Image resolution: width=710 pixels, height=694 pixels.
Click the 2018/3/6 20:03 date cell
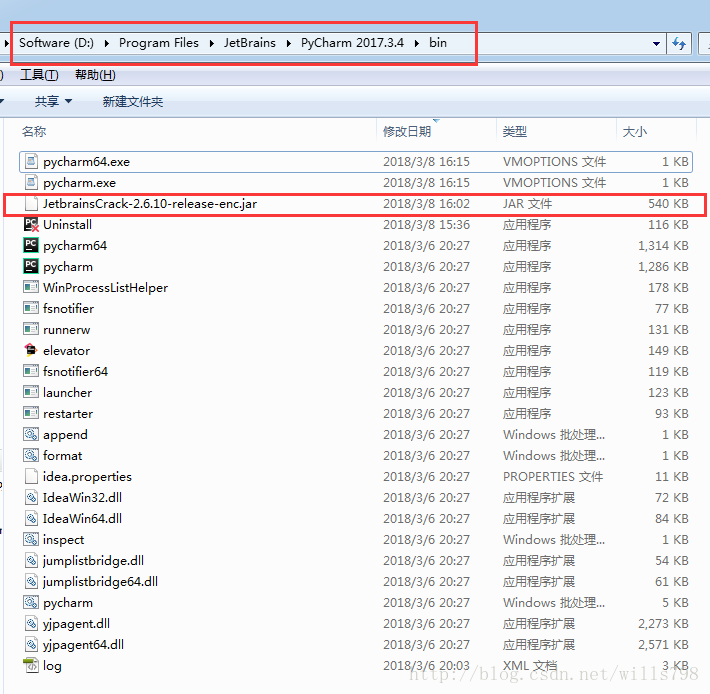pyautogui.click(x=426, y=665)
